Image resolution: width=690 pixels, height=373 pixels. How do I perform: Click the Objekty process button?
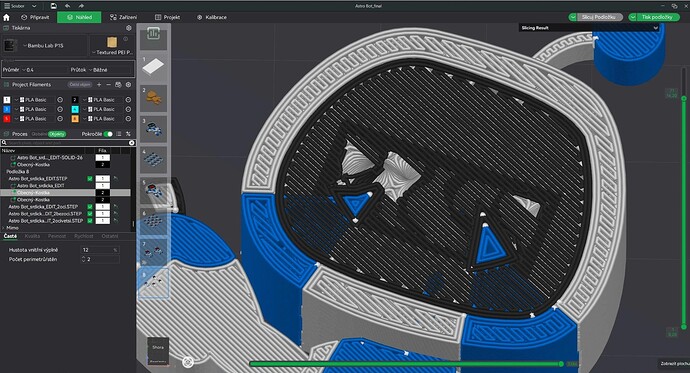pyautogui.click(x=57, y=134)
